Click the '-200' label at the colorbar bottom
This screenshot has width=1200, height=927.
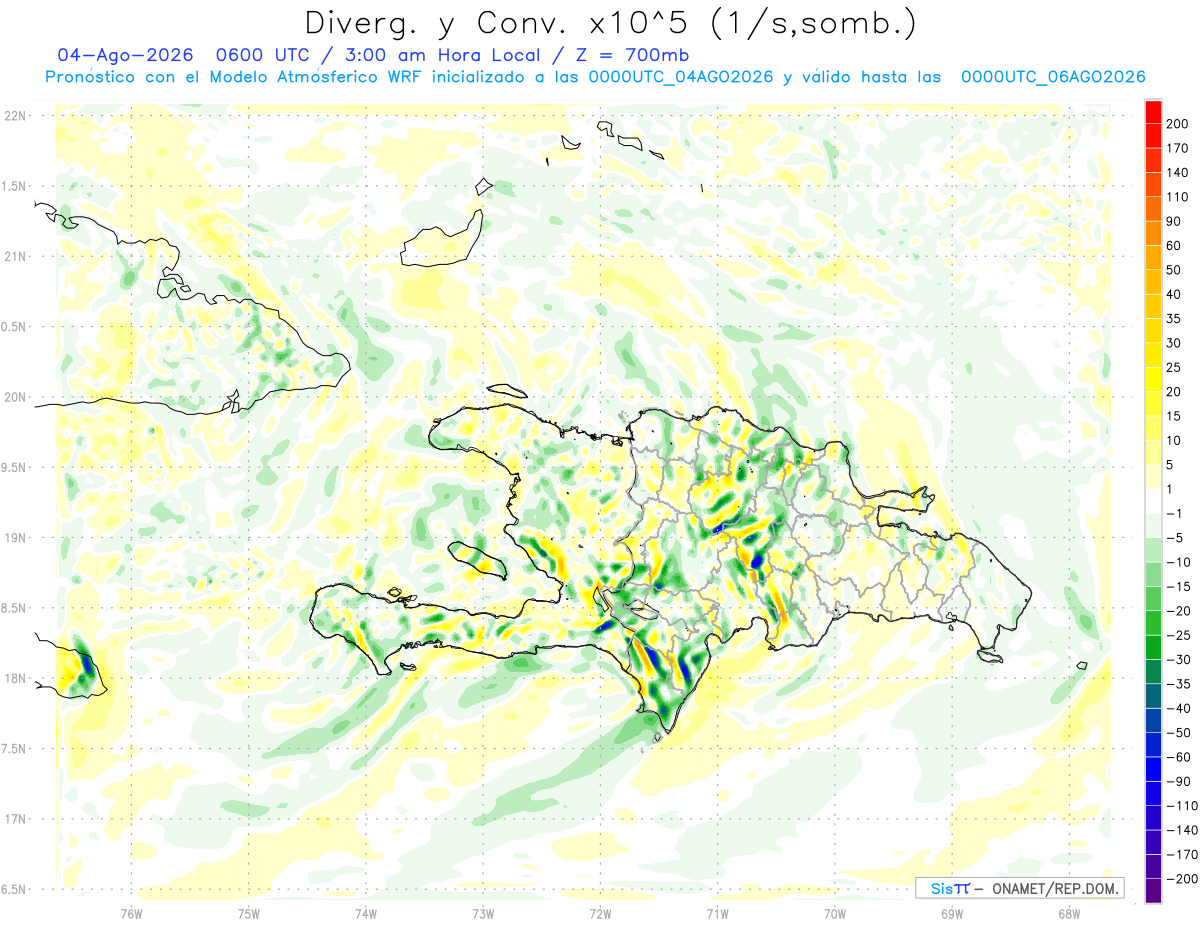pyautogui.click(x=1181, y=878)
